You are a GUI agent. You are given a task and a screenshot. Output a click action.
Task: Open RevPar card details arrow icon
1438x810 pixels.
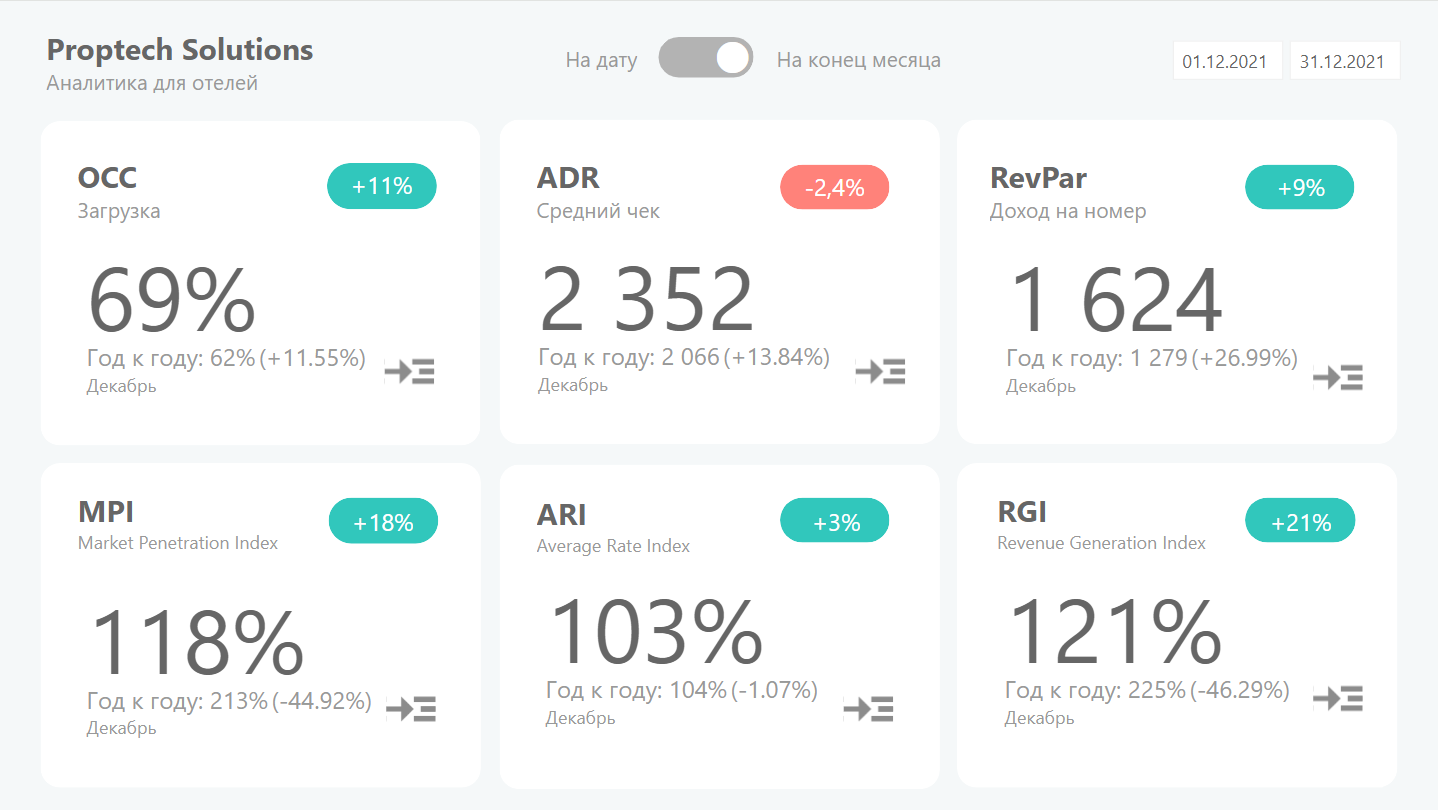pos(1338,377)
